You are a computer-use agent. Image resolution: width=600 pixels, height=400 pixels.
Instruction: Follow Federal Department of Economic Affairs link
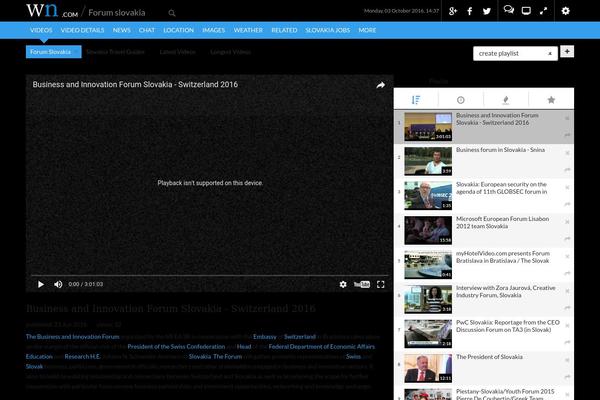(x=322, y=347)
